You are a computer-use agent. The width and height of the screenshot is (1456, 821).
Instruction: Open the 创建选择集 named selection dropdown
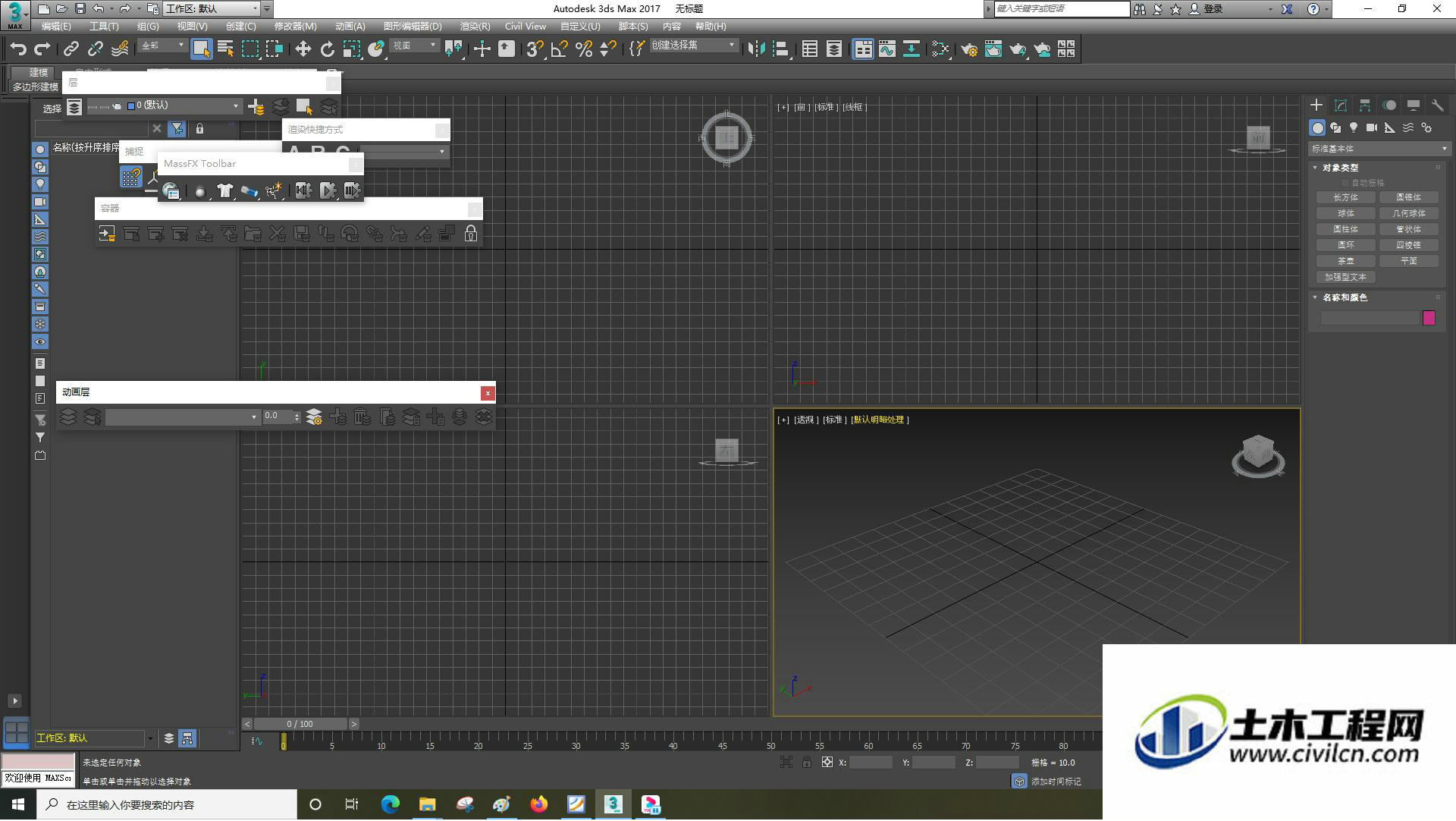pyautogui.click(x=693, y=46)
